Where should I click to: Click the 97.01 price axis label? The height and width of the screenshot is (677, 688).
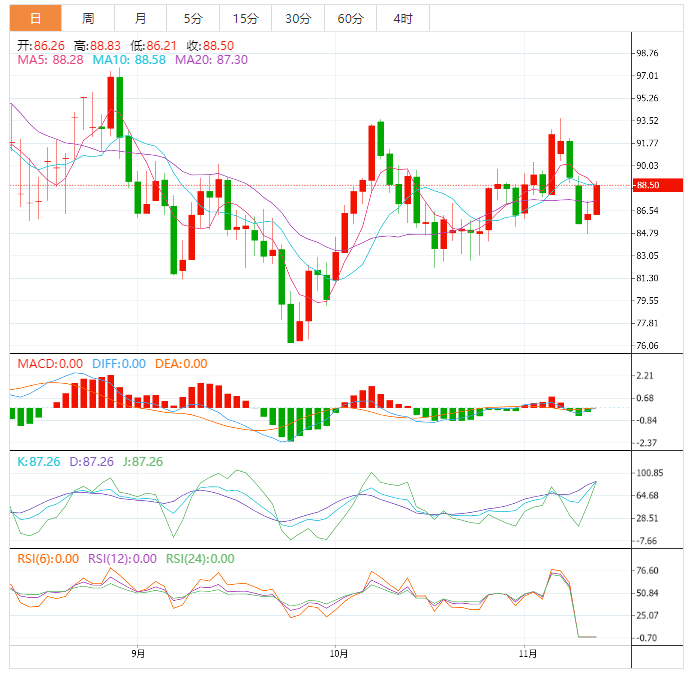click(x=647, y=76)
